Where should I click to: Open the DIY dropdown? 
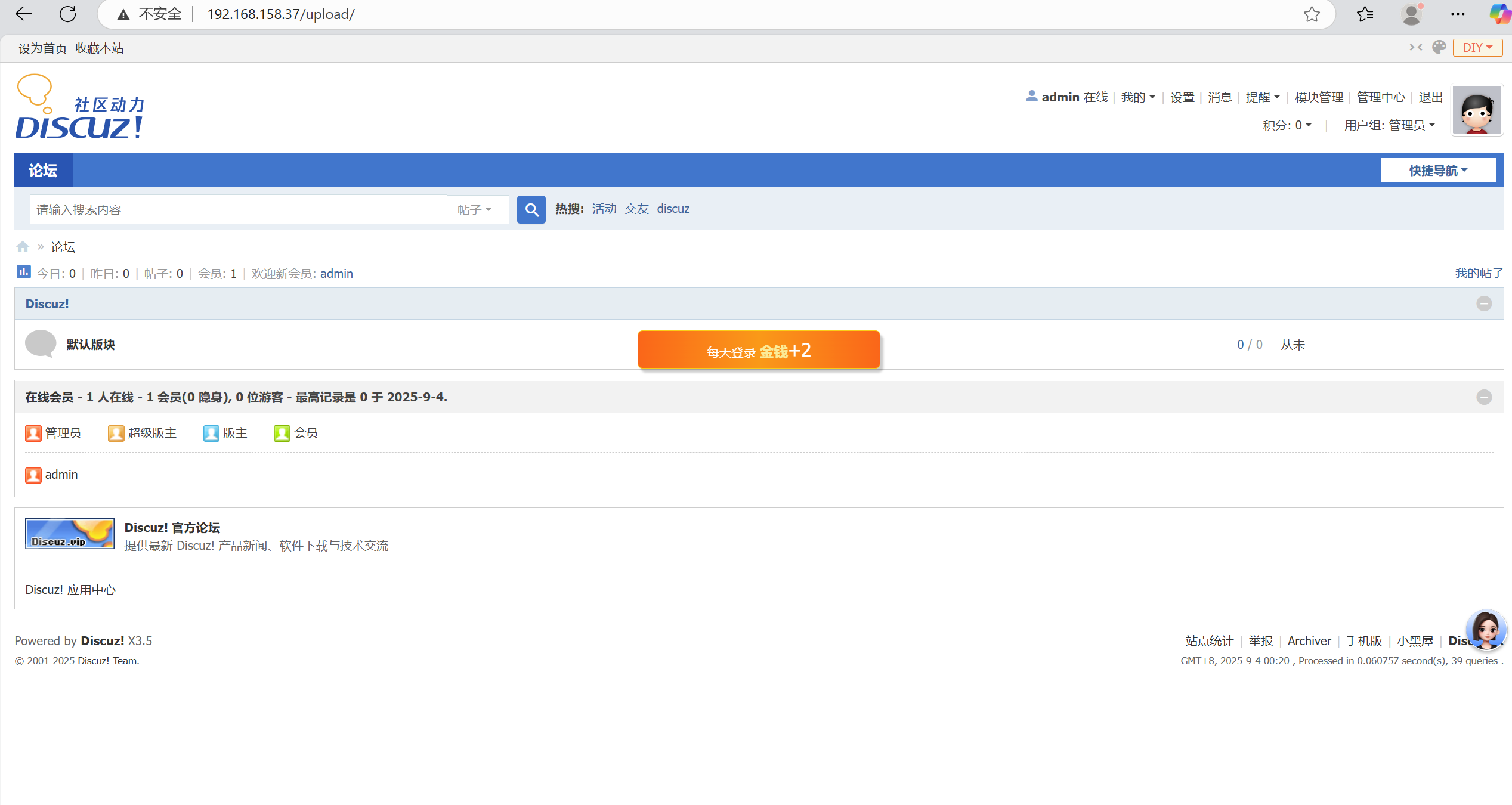point(1477,47)
